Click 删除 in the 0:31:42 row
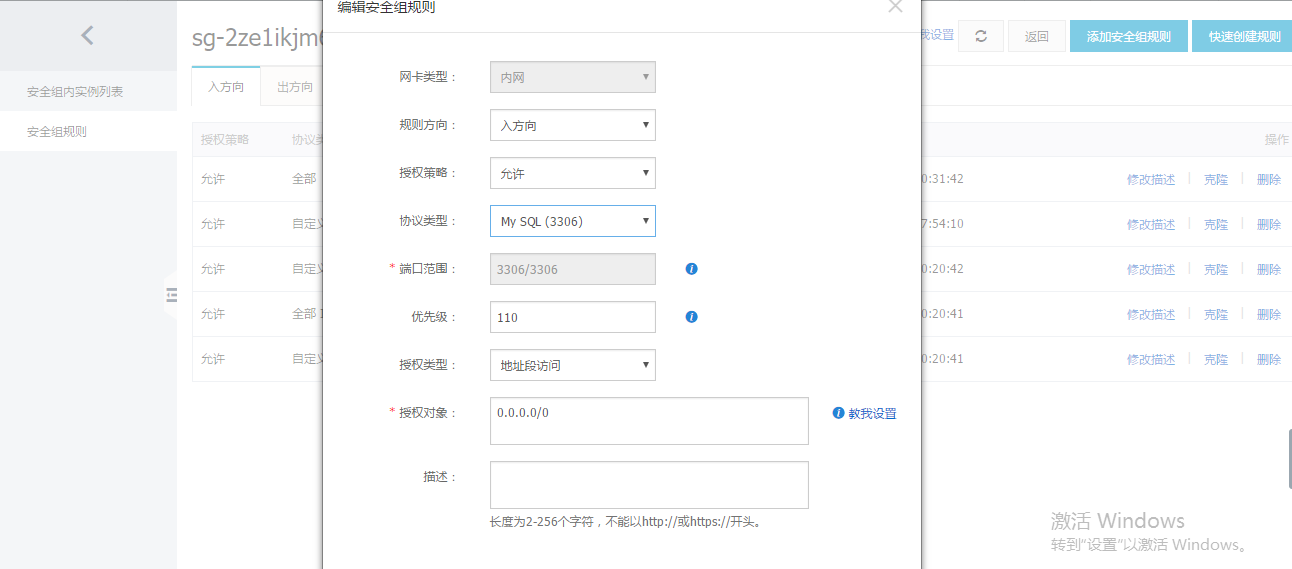1292x569 pixels. [x=1269, y=179]
